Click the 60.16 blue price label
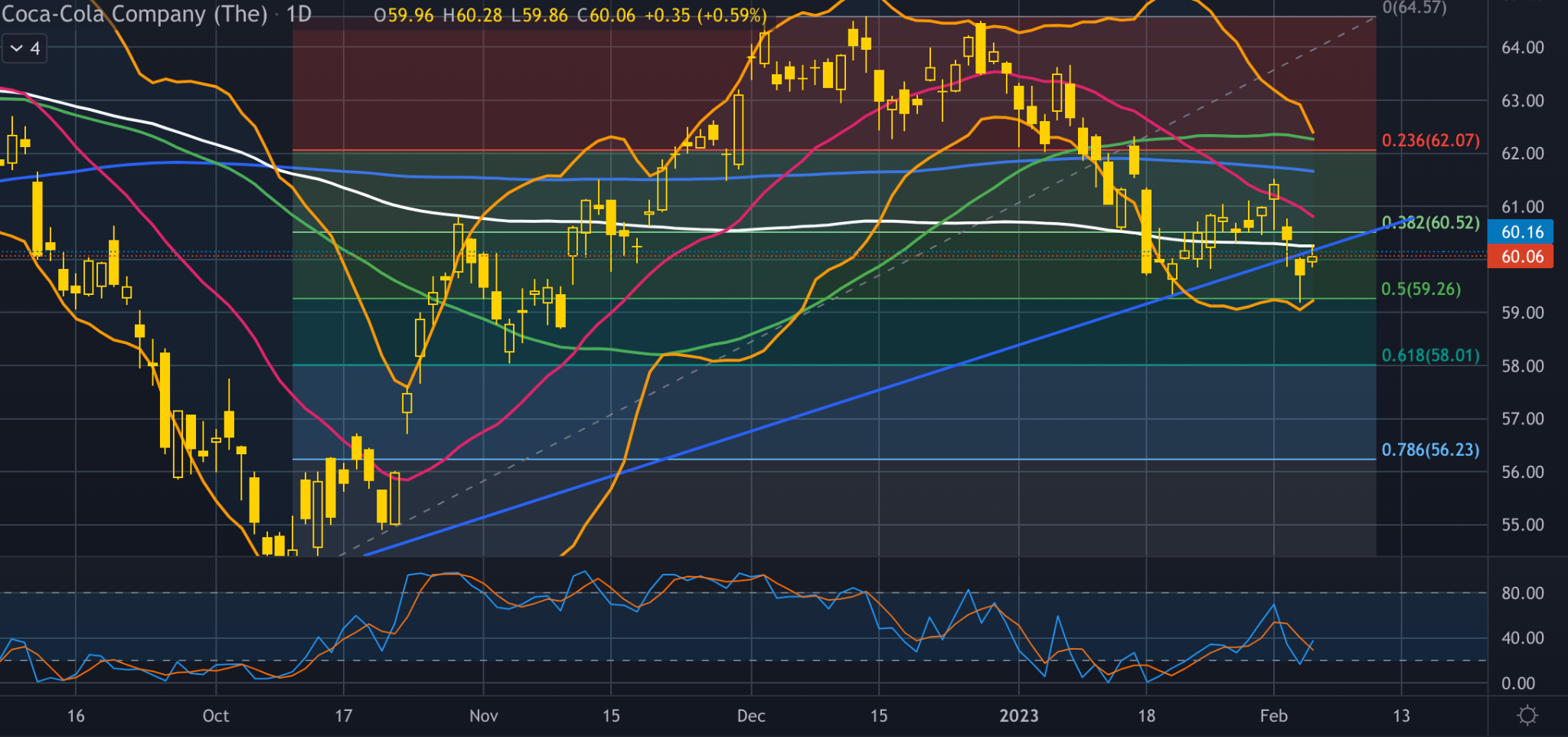Image resolution: width=1568 pixels, height=737 pixels. 1521,231
